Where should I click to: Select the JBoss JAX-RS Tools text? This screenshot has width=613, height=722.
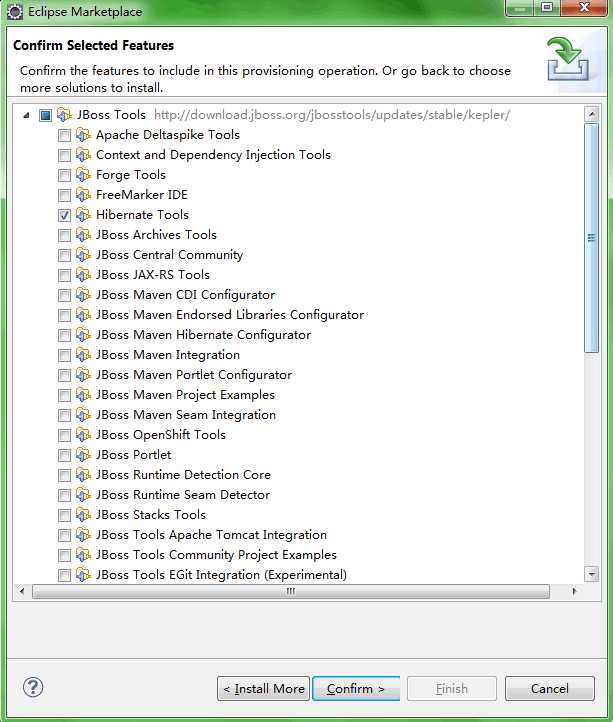(x=153, y=275)
